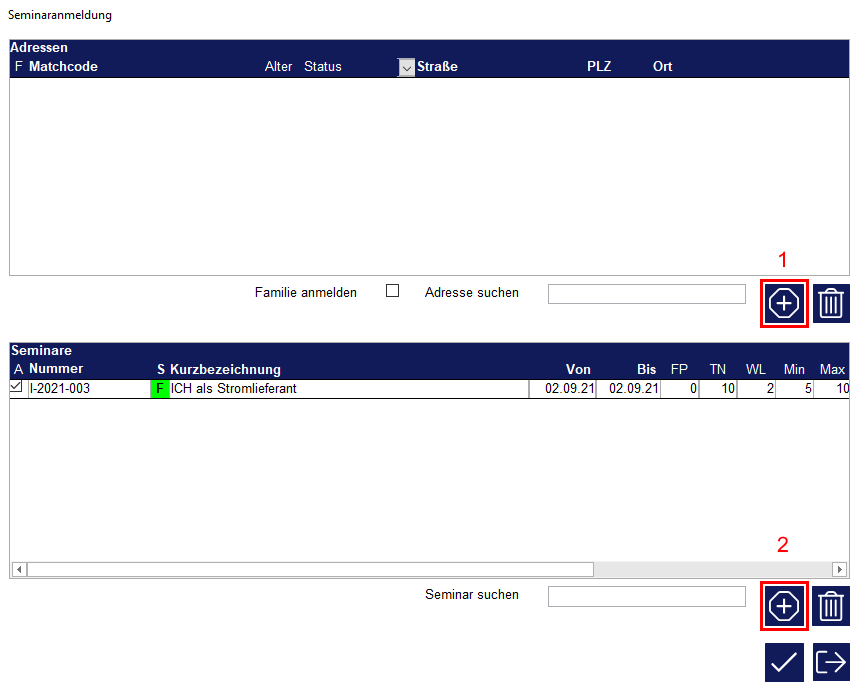Click the add address plus icon
The width and height of the screenshot is (857, 687).
click(x=784, y=303)
